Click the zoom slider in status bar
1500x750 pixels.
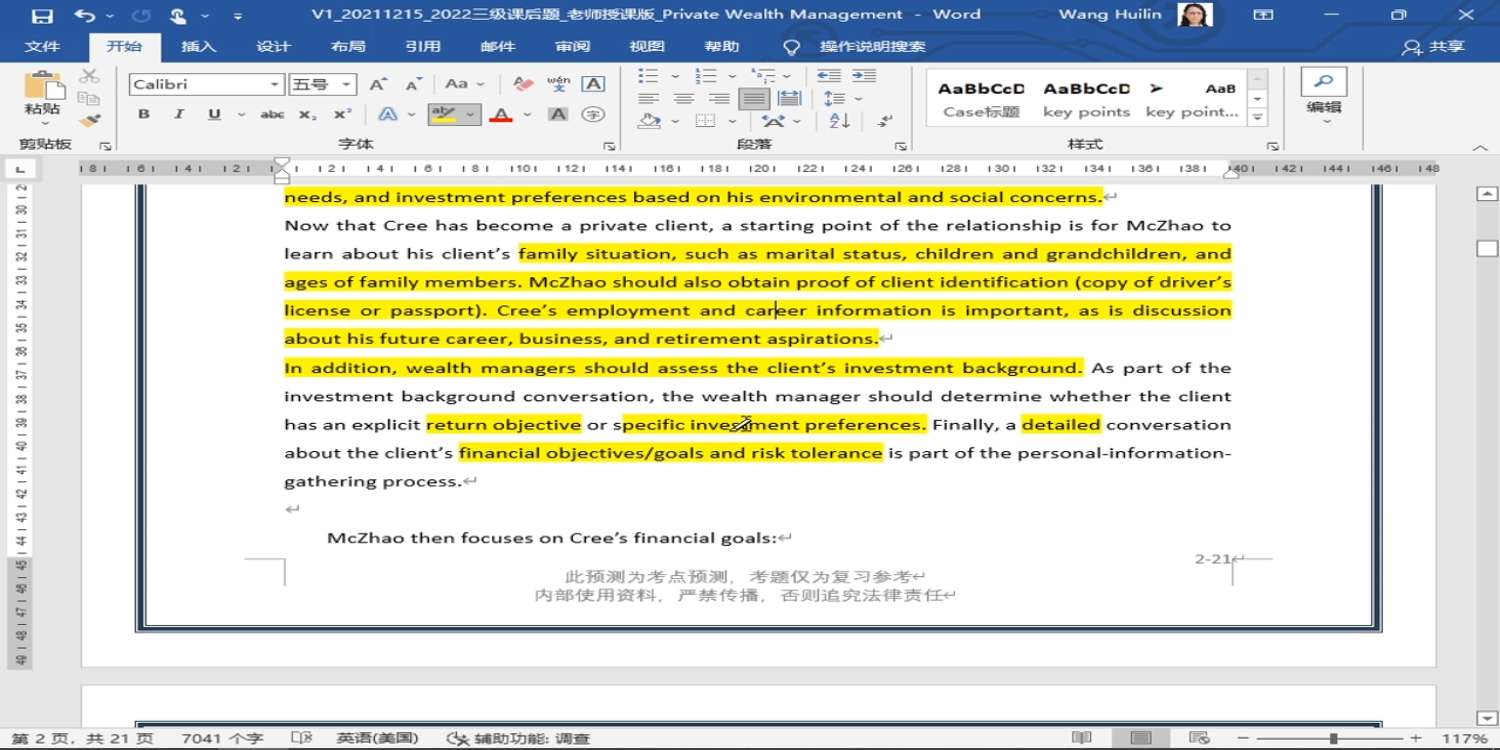pos(1333,738)
